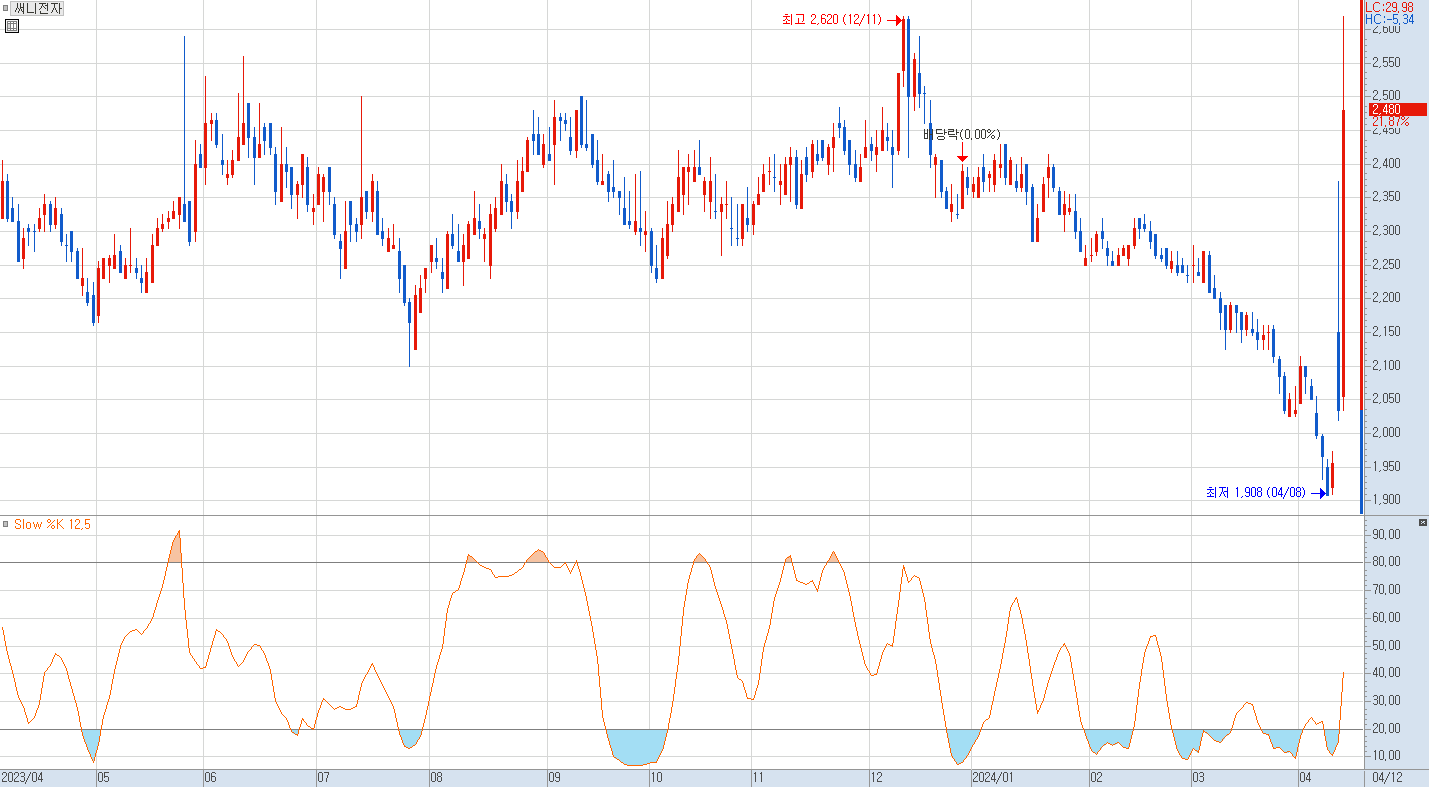Click the 12 month label on the time axis
Image resolution: width=1429 pixels, height=787 pixels.
(x=876, y=777)
